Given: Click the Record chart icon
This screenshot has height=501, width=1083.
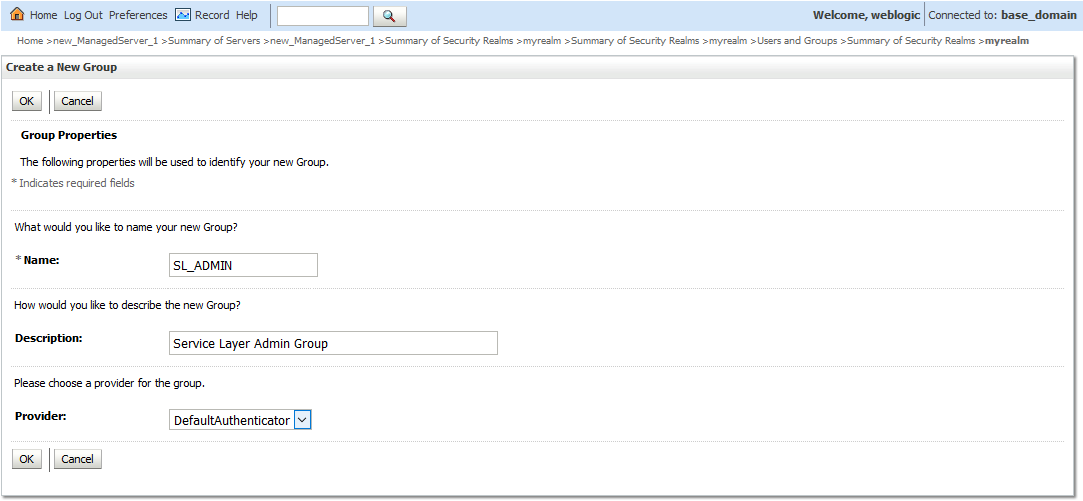Looking at the screenshot, I should 182,15.
